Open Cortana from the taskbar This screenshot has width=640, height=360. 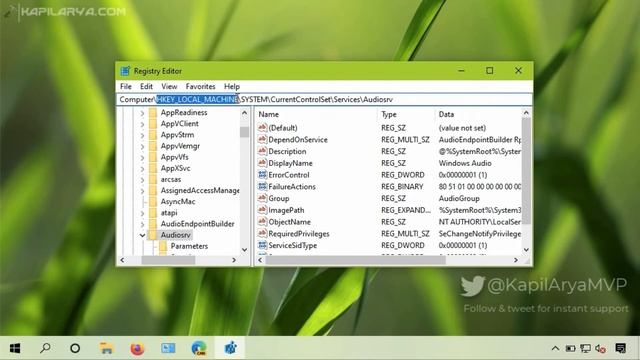pyautogui.click(x=75, y=348)
